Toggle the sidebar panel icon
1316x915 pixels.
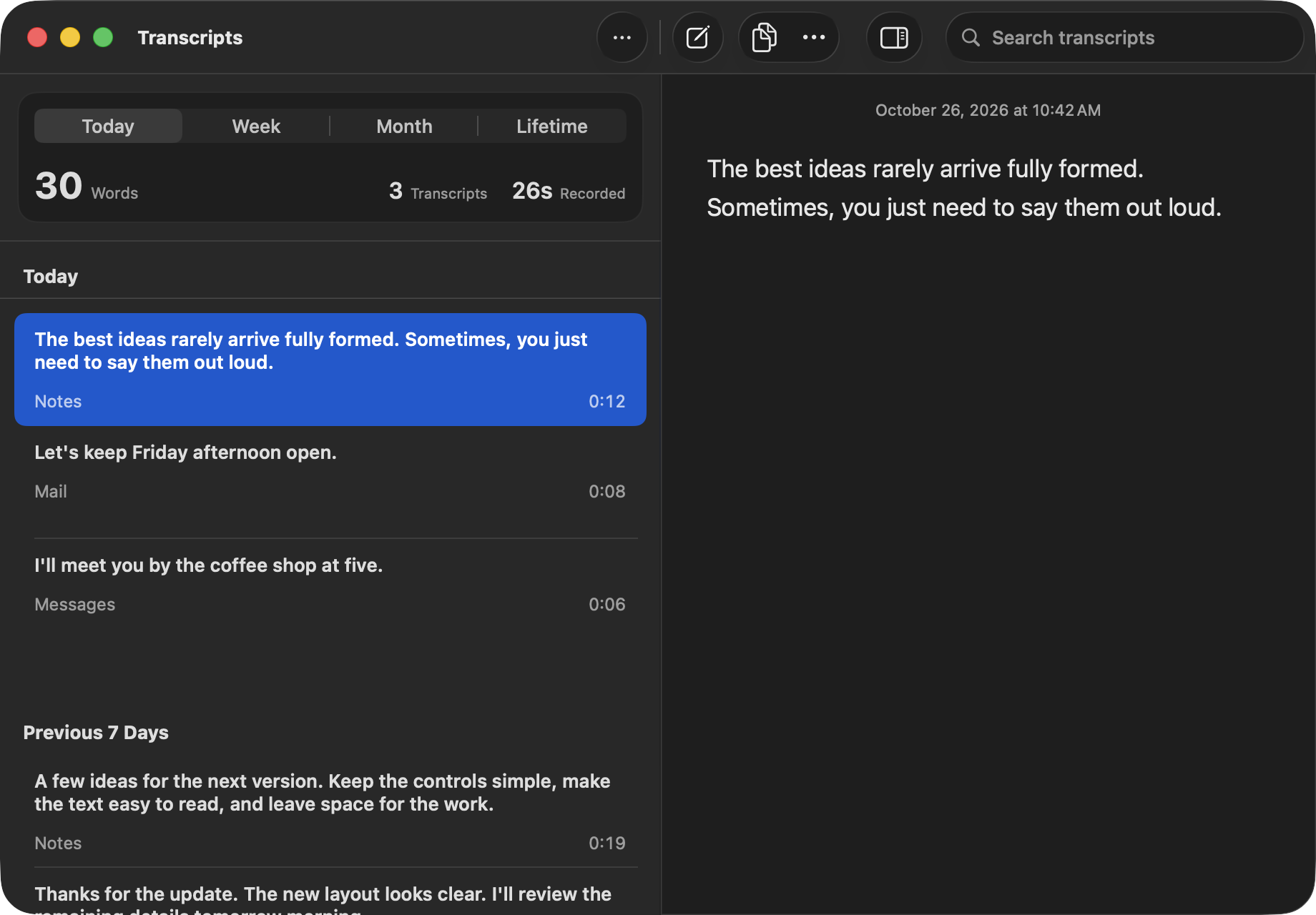[894, 37]
